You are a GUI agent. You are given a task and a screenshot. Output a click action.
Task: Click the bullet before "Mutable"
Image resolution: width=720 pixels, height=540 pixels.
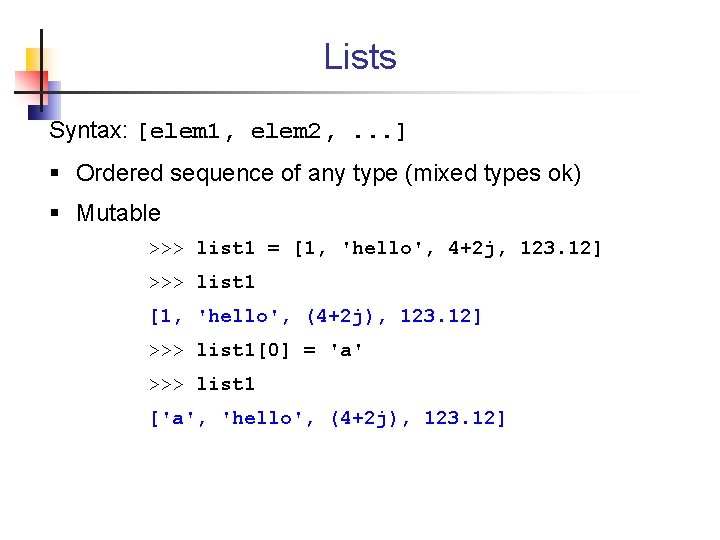(55, 213)
